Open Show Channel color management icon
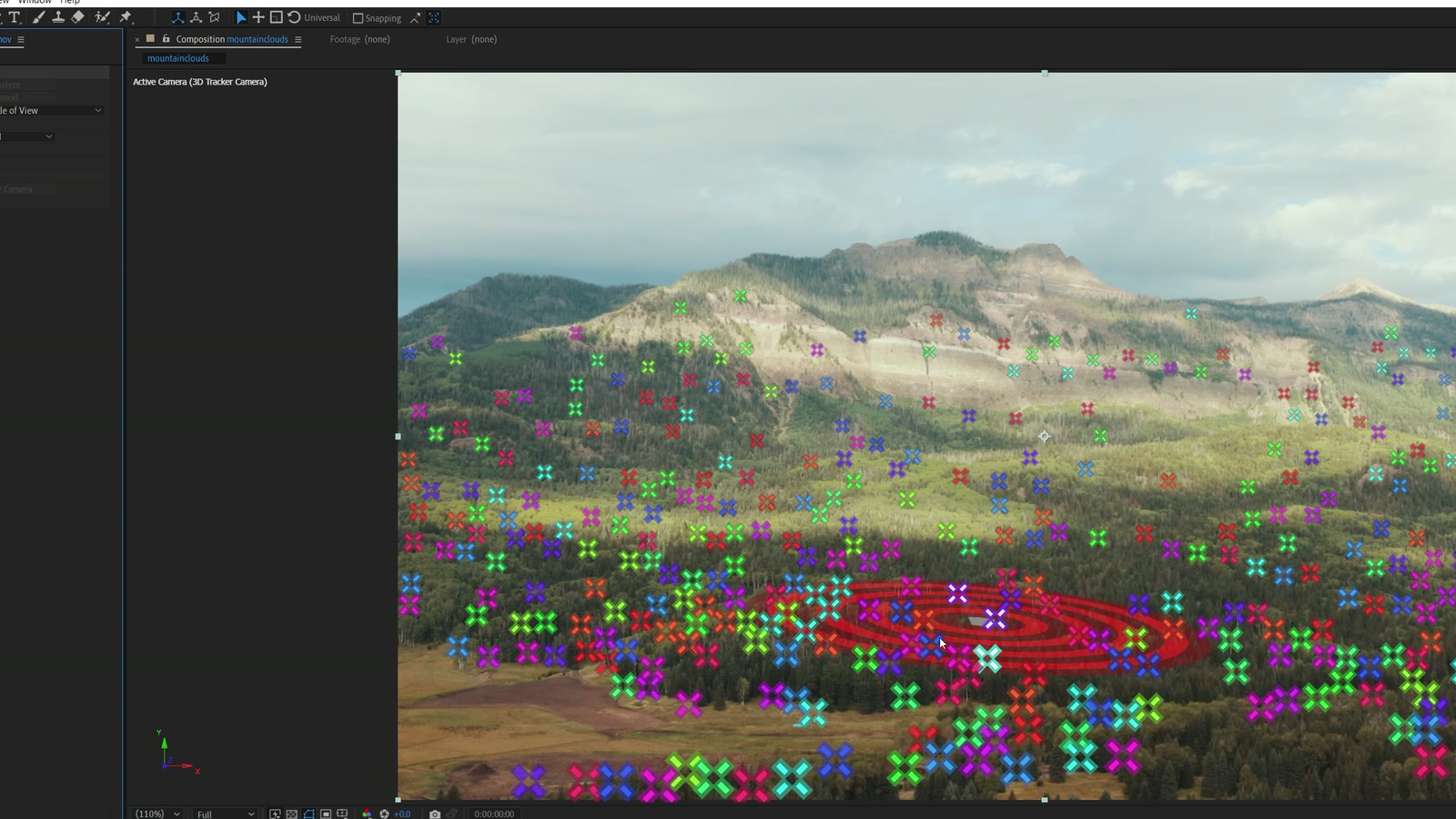1456x819 pixels. 367,814
